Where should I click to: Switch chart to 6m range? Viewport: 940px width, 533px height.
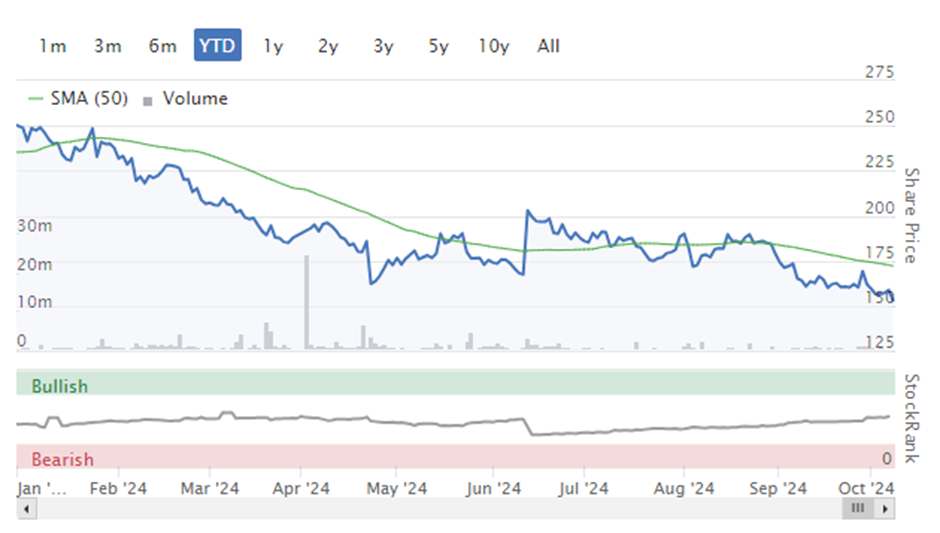162,46
